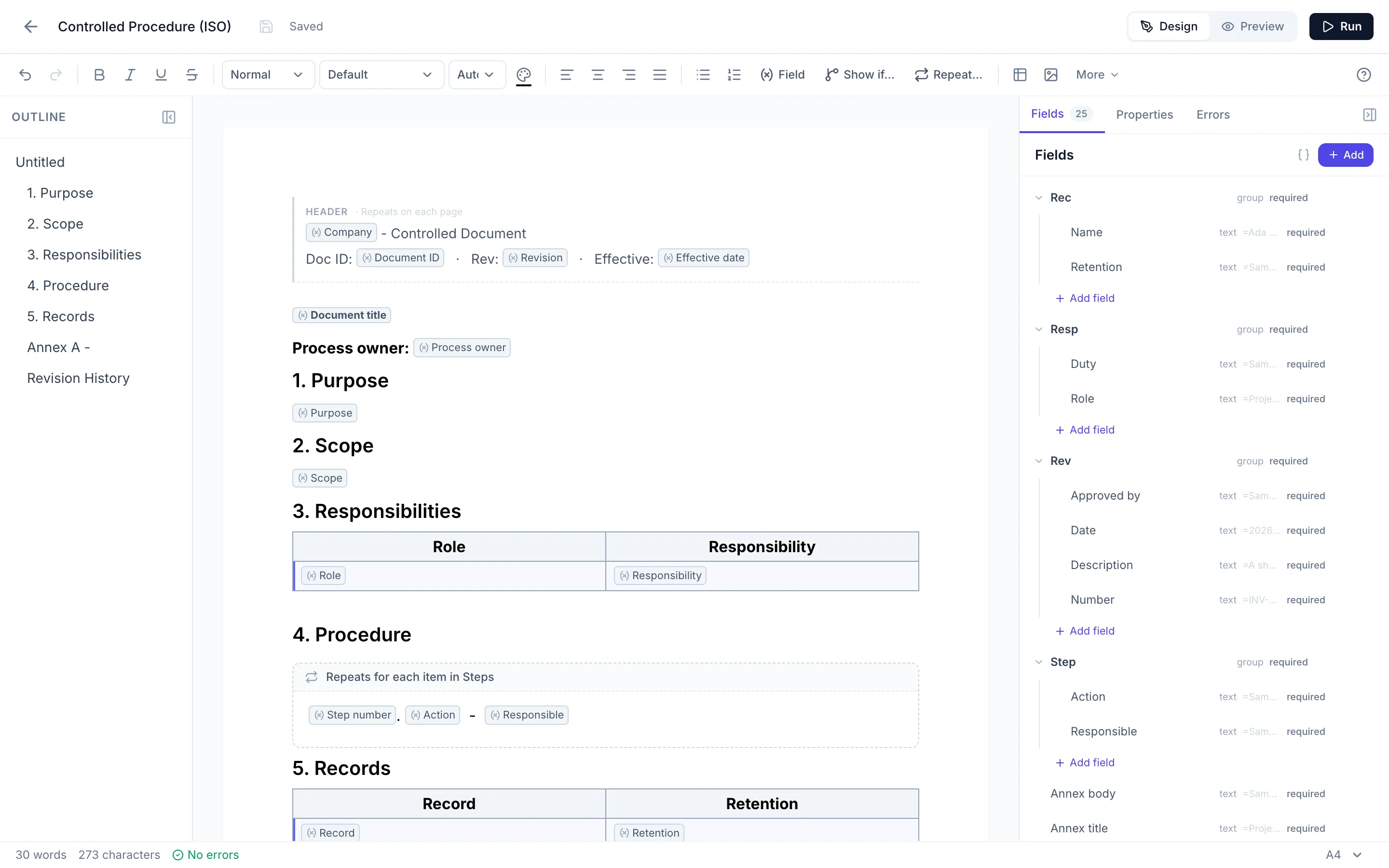Jump to Revision History in outline
This screenshot has height=868, width=1389.
pyautogui.click(x=78, y=379)
